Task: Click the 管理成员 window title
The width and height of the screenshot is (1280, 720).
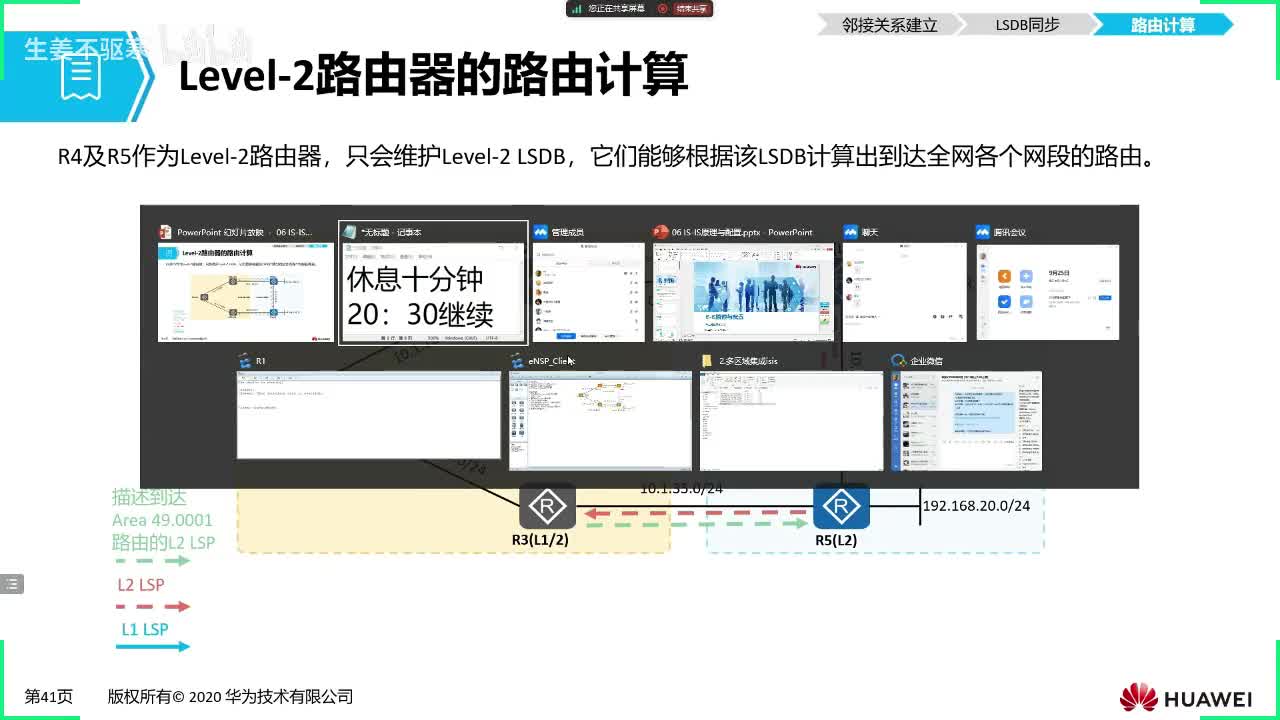Action: click(x=567, y=232)
